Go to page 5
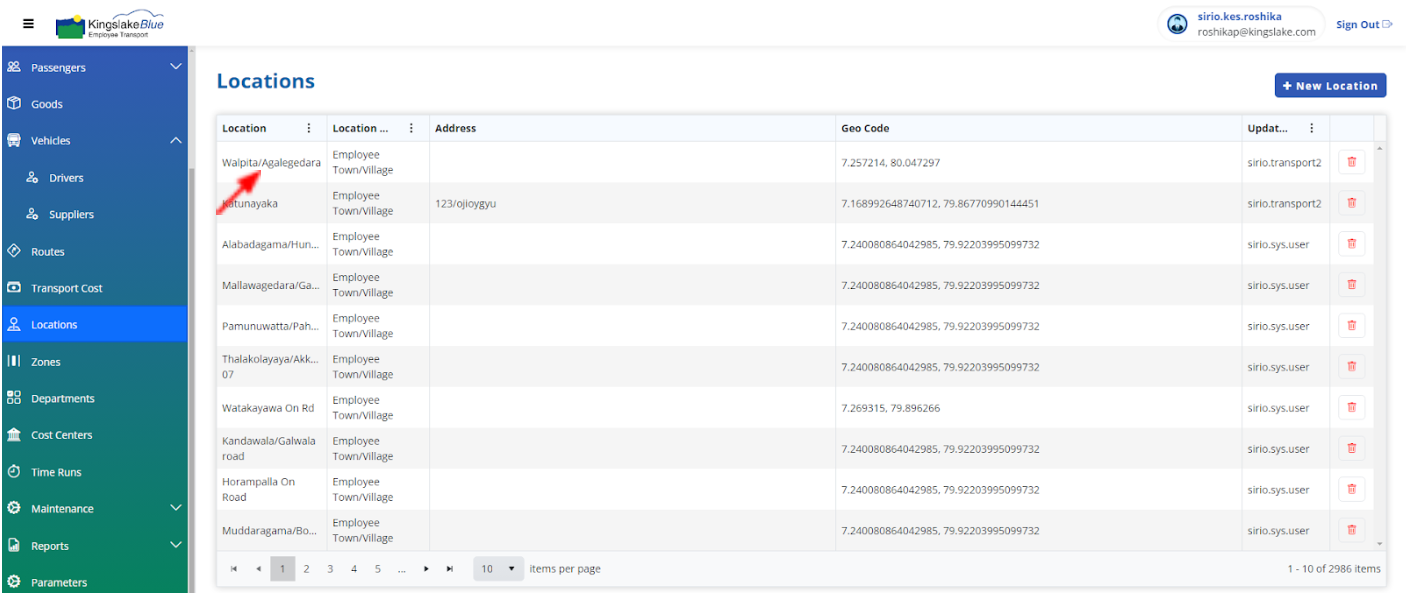This screenshot has width=1412, height=593. (378, 569)
